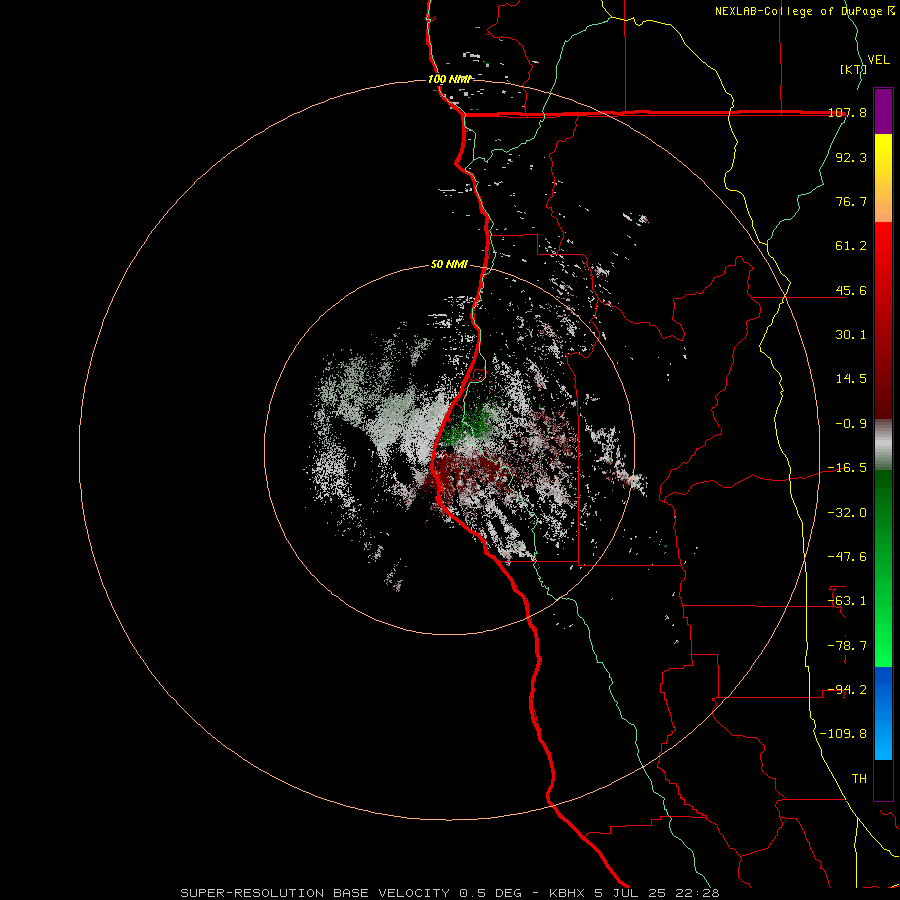
Task: Click the caption SUPER-RESOLUTION BASE VELOCITY text
Action: pos(315,893)
